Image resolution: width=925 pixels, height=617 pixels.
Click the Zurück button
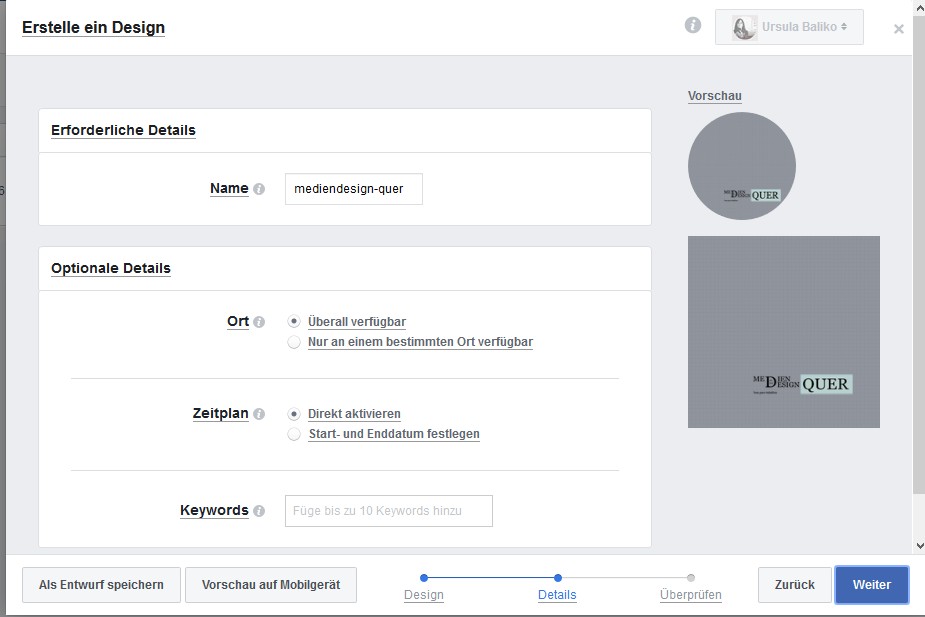794,585
